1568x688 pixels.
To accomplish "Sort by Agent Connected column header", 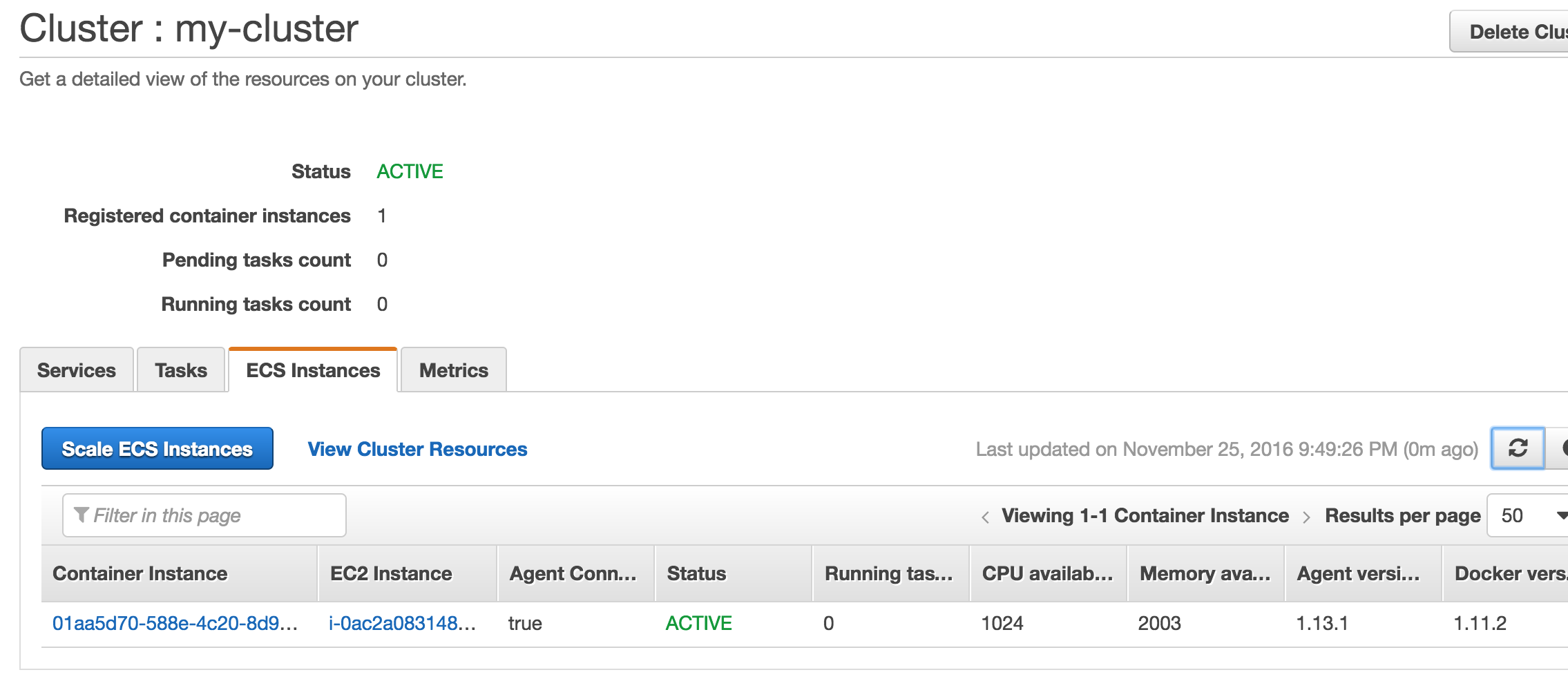I will (x=576, y=573).
